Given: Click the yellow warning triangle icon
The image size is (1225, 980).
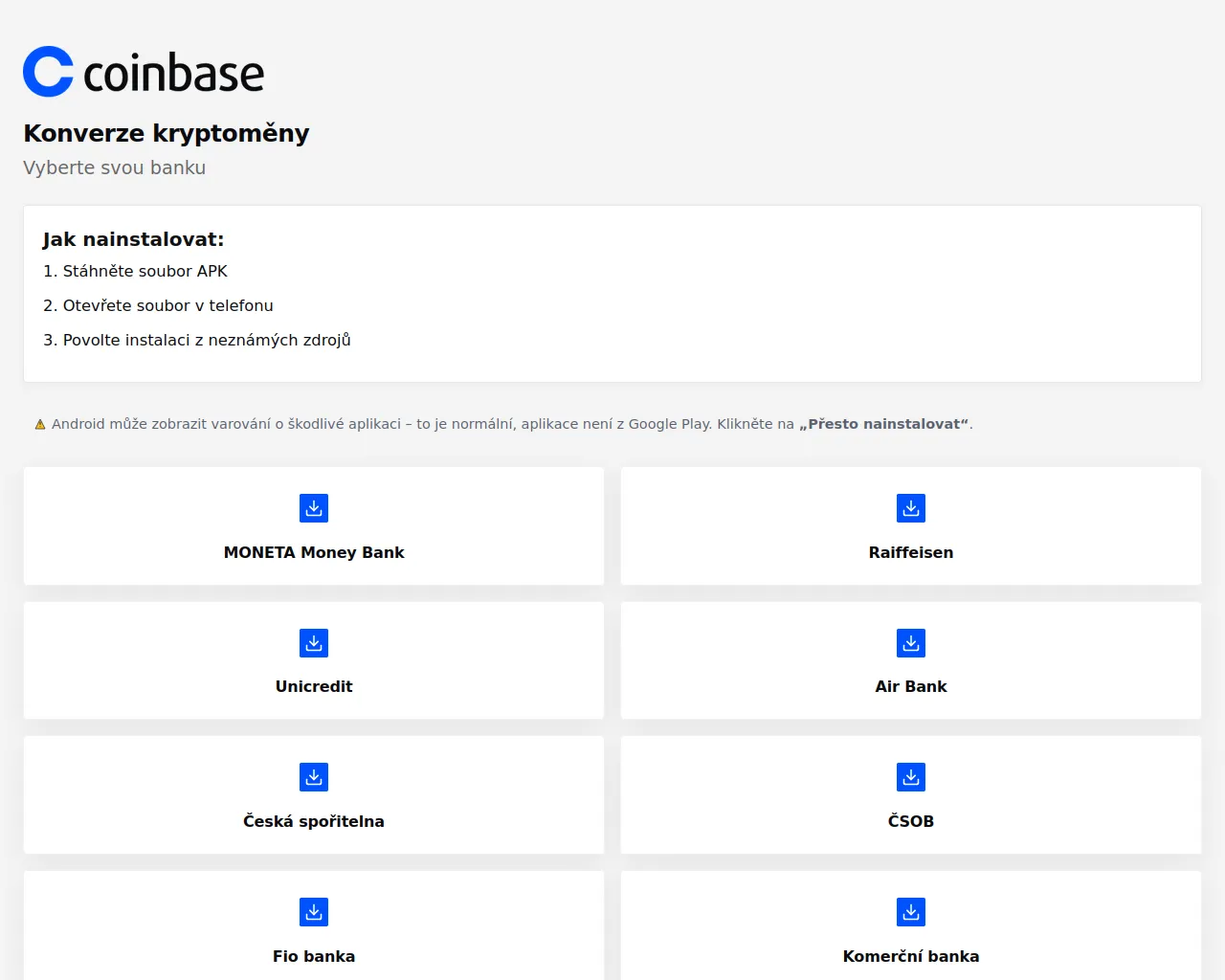Looking at the screenshot, I should point(40,424).
